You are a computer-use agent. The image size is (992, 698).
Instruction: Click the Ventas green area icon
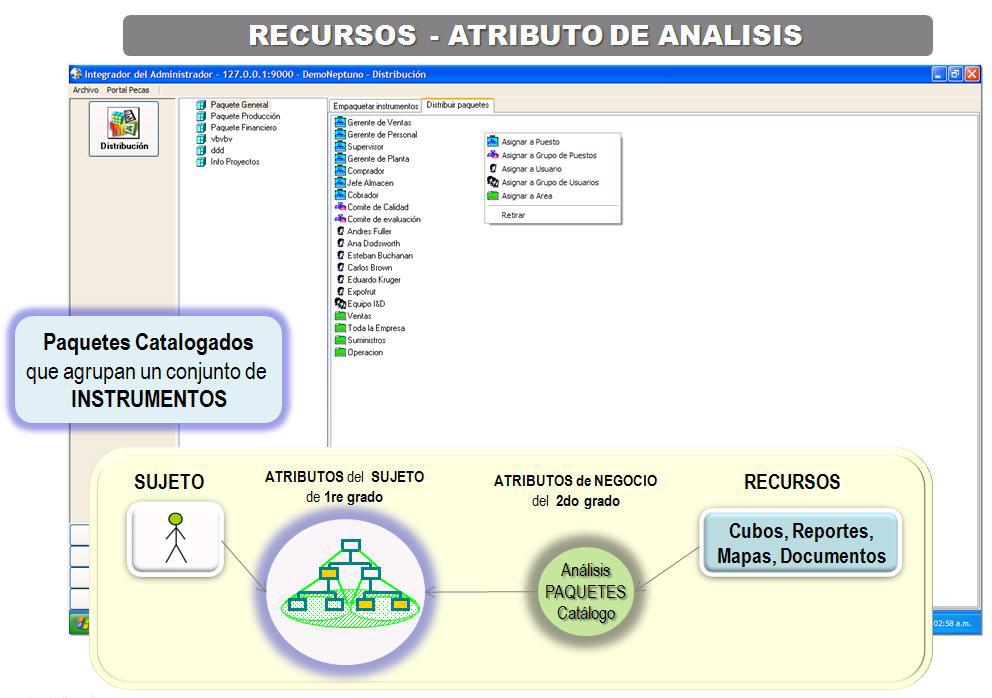click(x=340, y=316)
